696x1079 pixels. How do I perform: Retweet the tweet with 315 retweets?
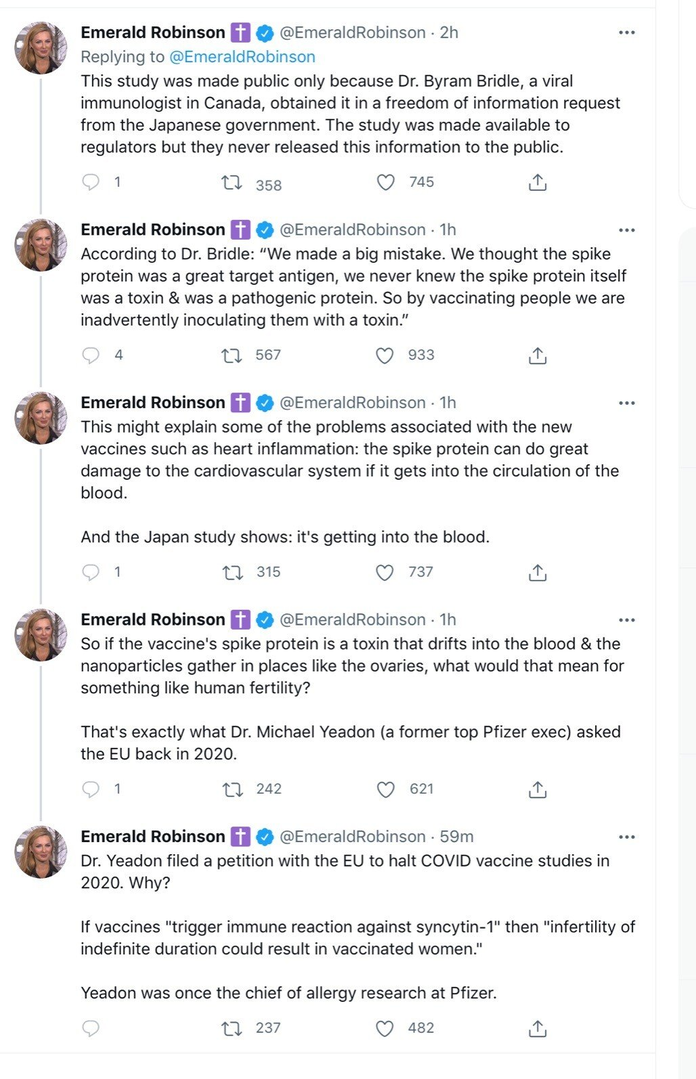pos(232,572)
